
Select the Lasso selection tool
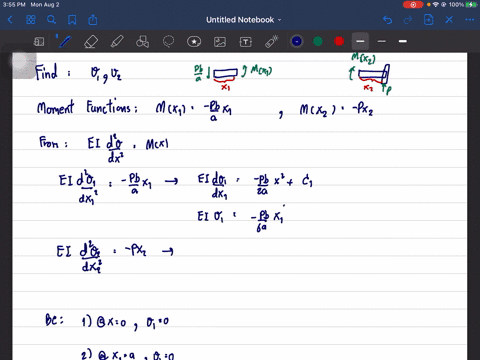[x=168, y=42]
